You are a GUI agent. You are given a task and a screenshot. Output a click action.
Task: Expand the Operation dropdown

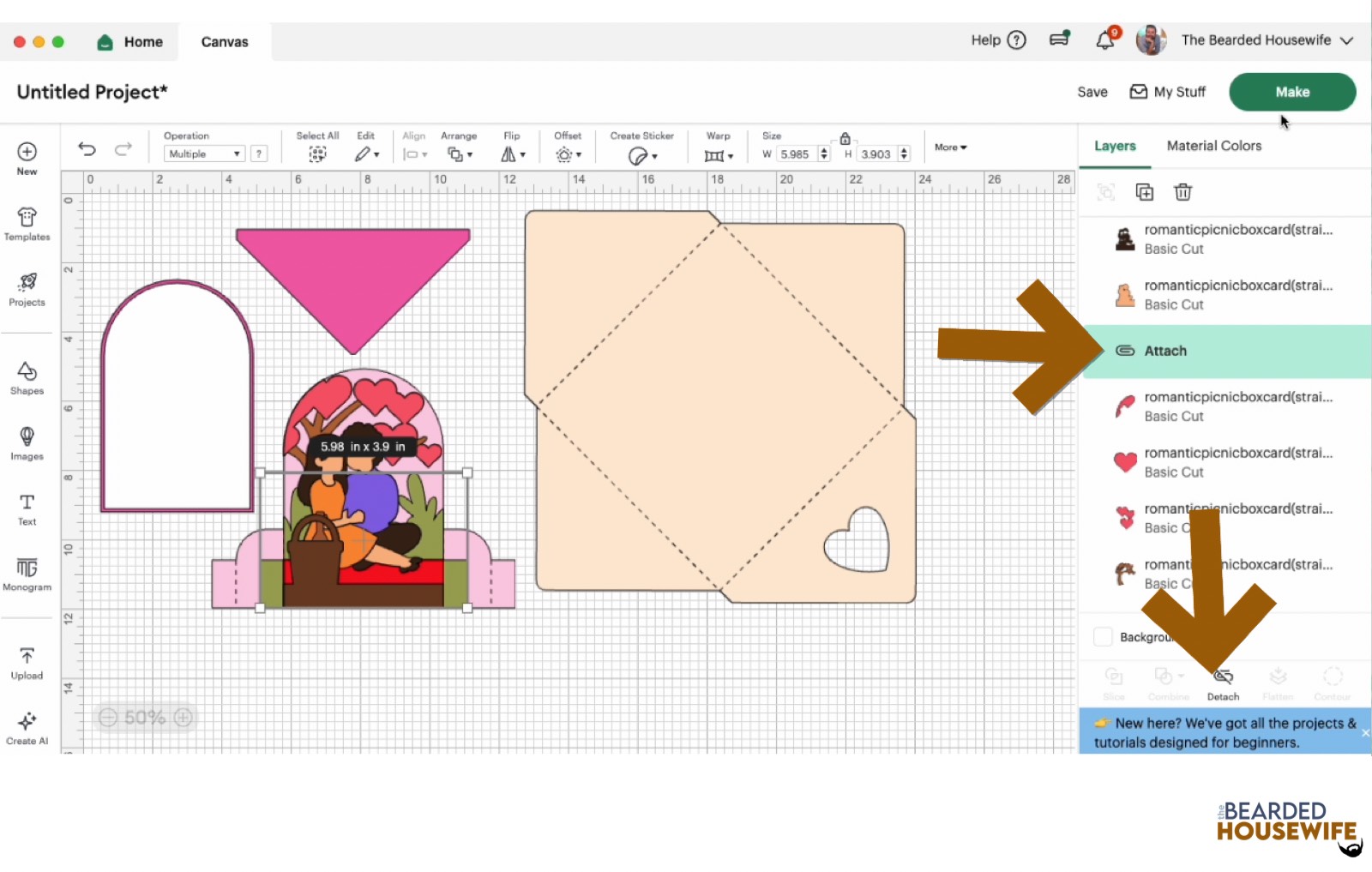tap(204, 154)
